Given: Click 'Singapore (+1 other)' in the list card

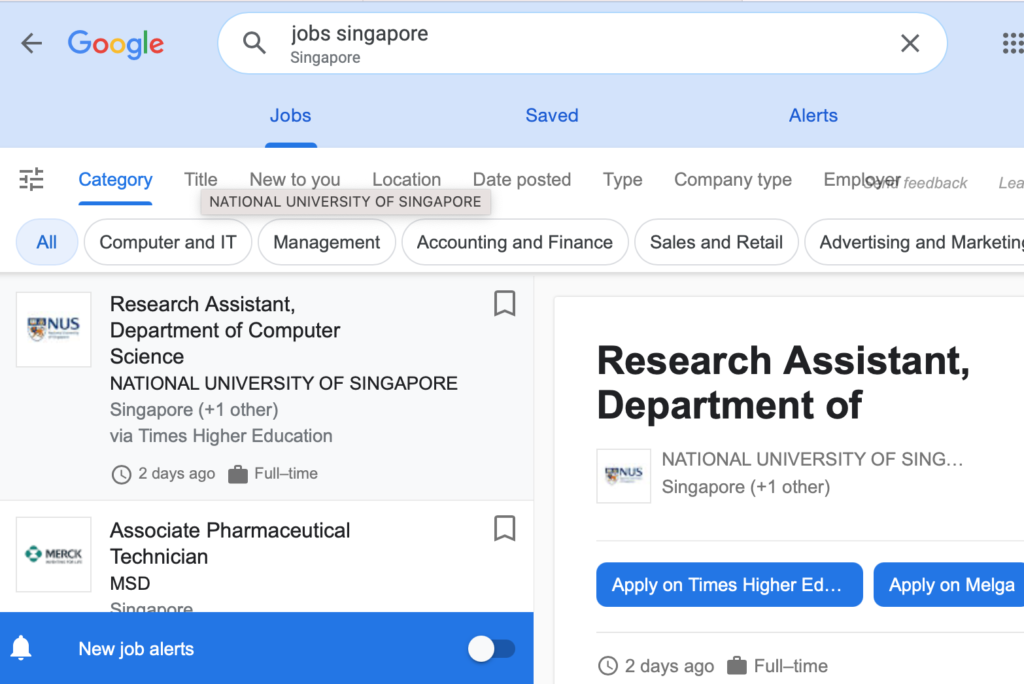Looking at the screenshot, I should (x=194, y=410).
